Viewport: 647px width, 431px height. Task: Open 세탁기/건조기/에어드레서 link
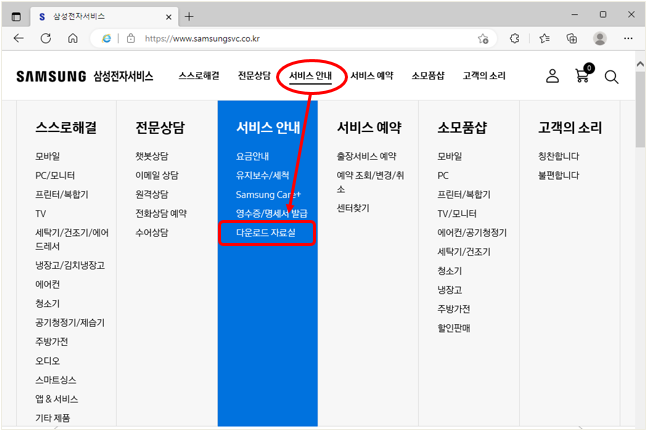(72, 239)
